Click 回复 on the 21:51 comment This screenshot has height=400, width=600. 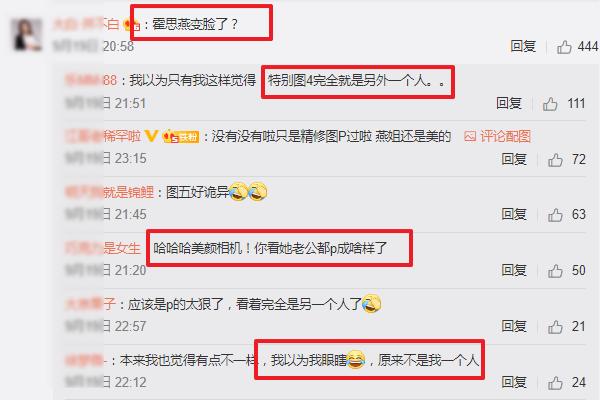(509, 103)
